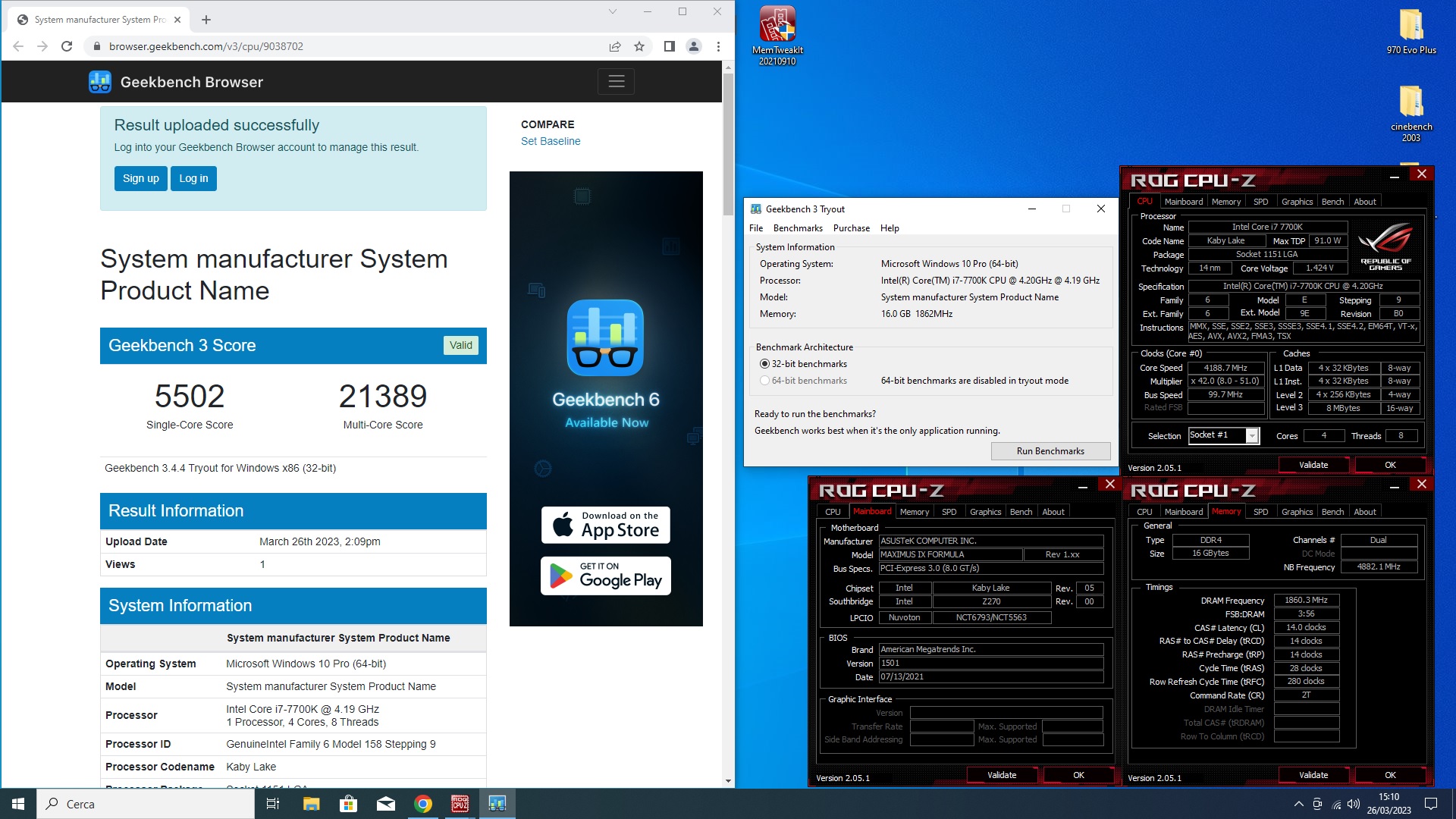Click the Cerca taskbar search box
Viewport: 1456px width, 819px height.
coord(146,804)
